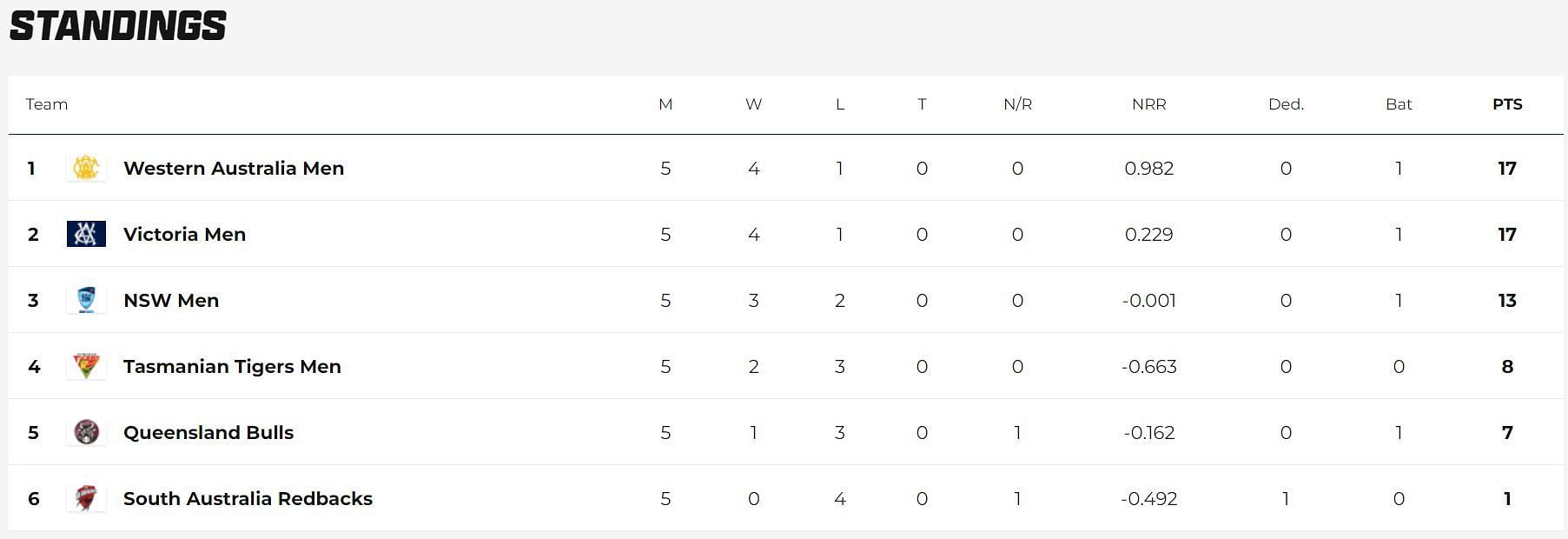
Task: Click the Ded. column header
Action: coord(1286,104)
